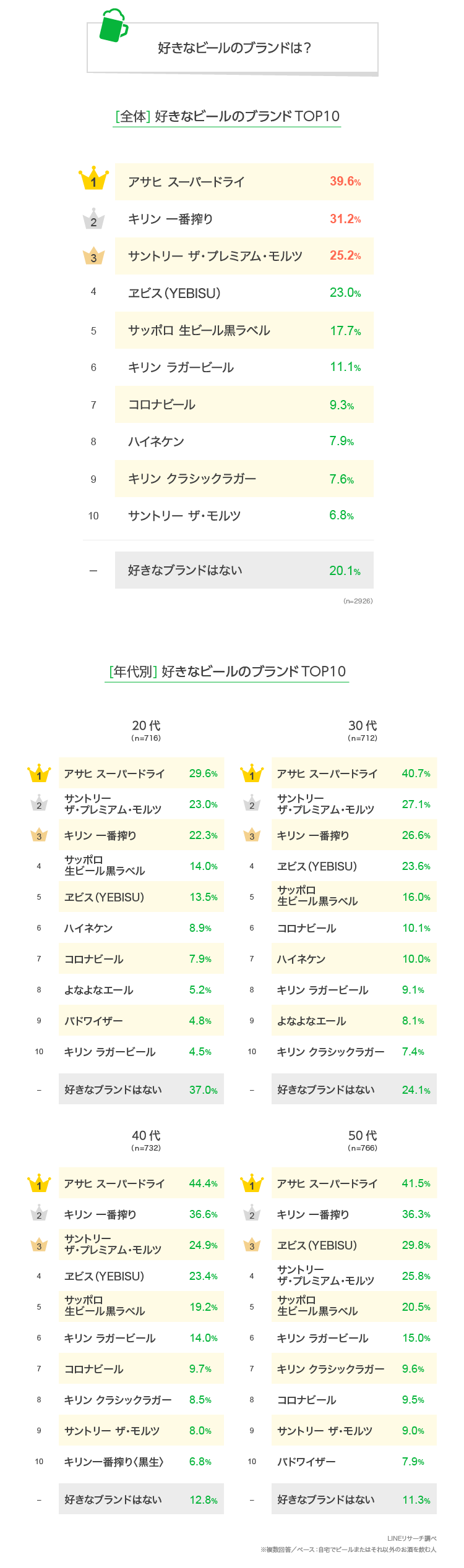This screenshot has width=464, height=1568.
Task: Click the green beer mug icon
Action: [x=113, y=26]
